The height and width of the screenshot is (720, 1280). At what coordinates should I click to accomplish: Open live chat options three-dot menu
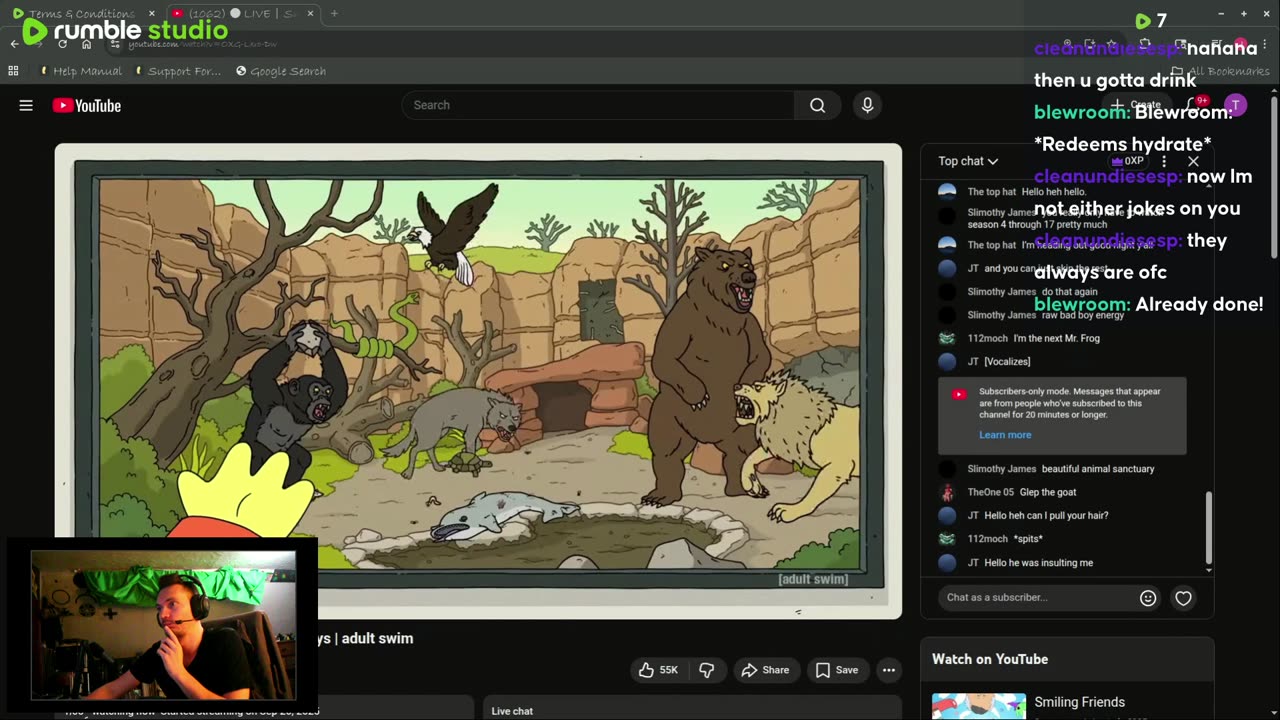click(1163, 161)
